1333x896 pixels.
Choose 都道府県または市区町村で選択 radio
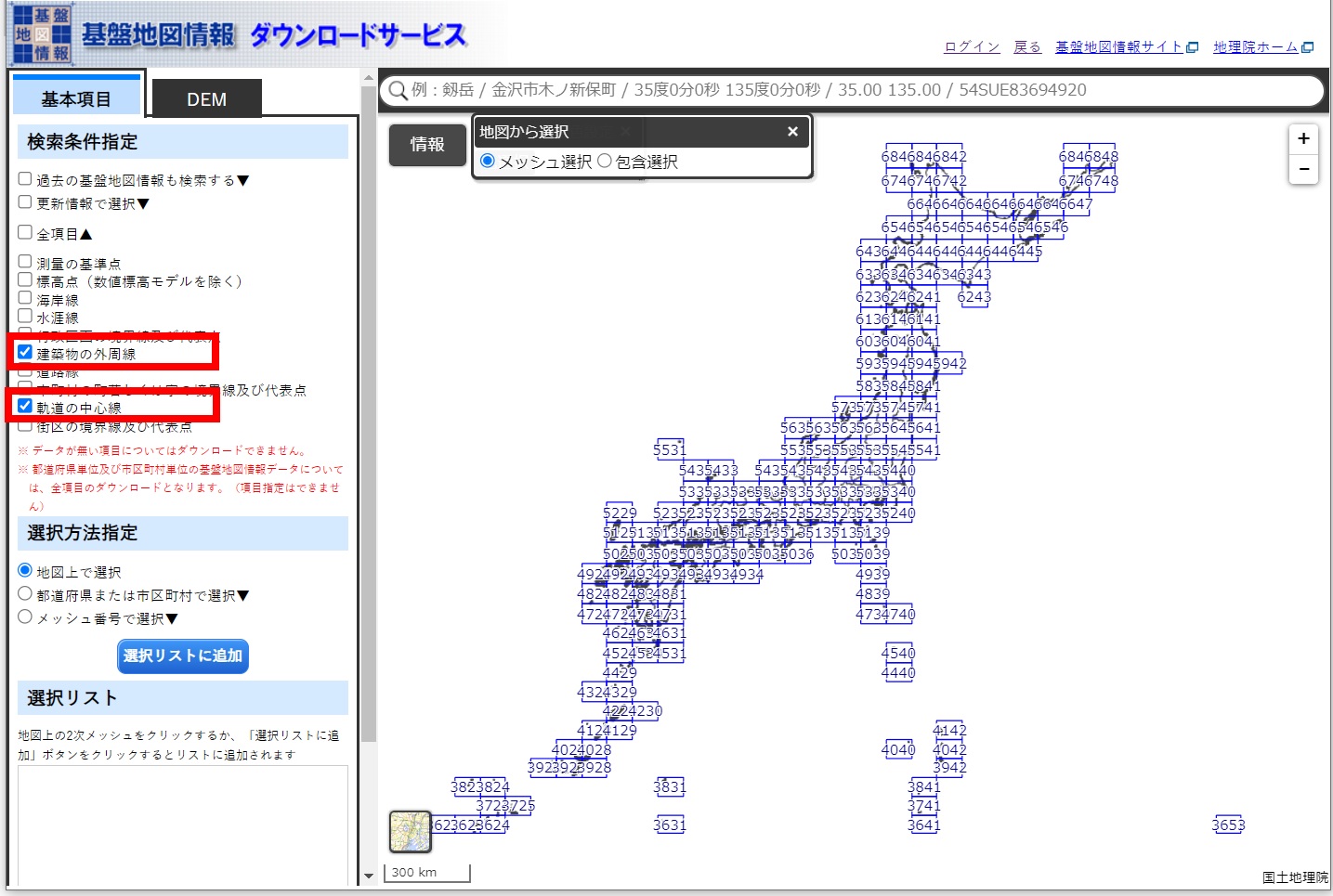(x=25, y=593)
